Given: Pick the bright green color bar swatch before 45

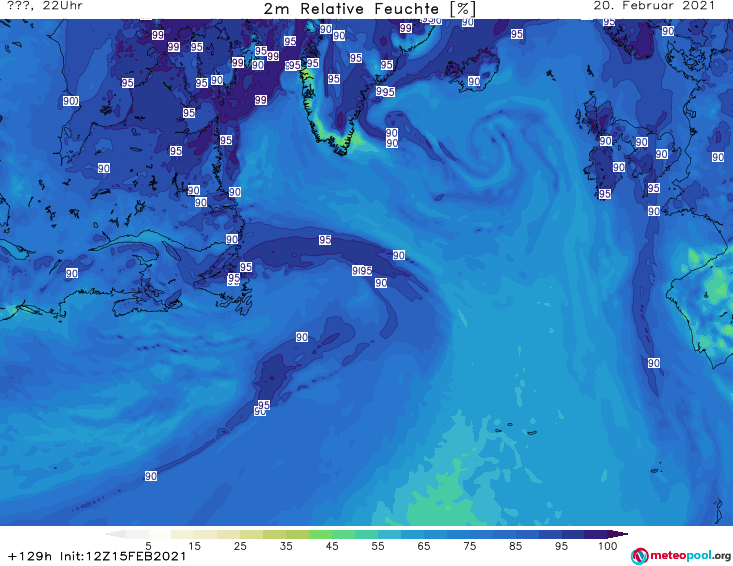Looking at the screenshot, I should (320, 534).
